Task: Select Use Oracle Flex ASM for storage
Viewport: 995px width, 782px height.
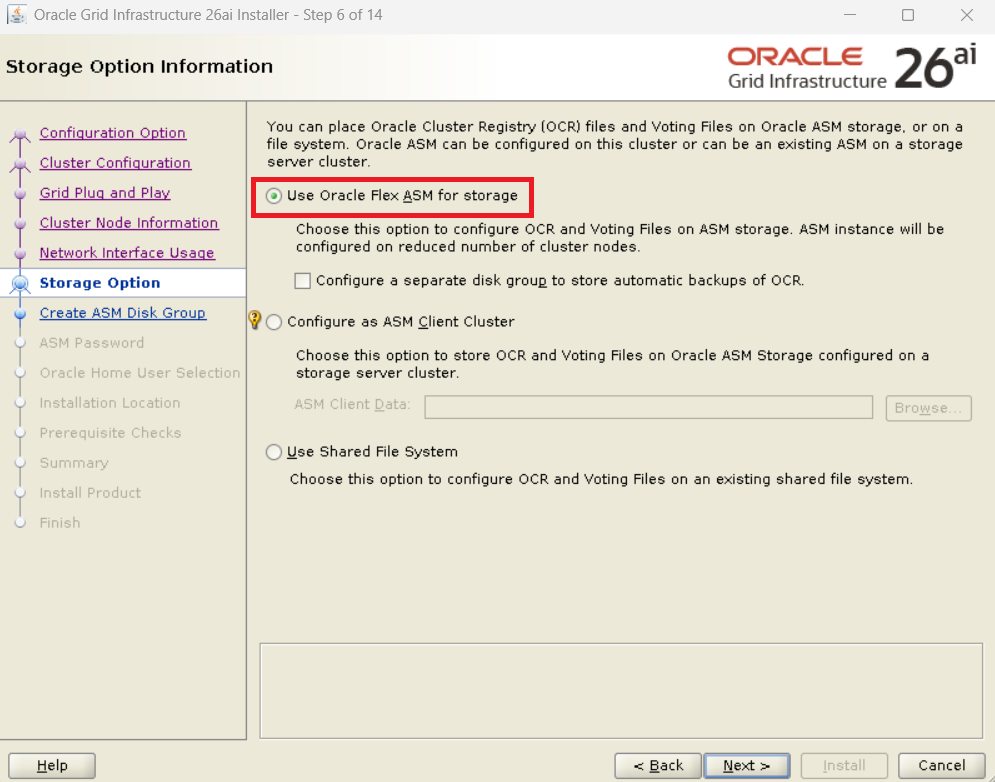Action: click(x=274, y=196)
